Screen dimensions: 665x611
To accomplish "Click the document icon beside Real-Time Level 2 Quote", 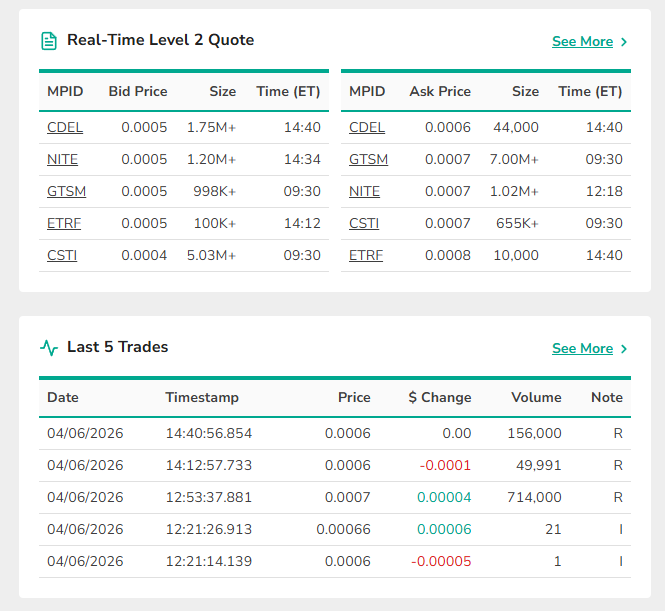I will pyautogui.click(x=49, y=41).
